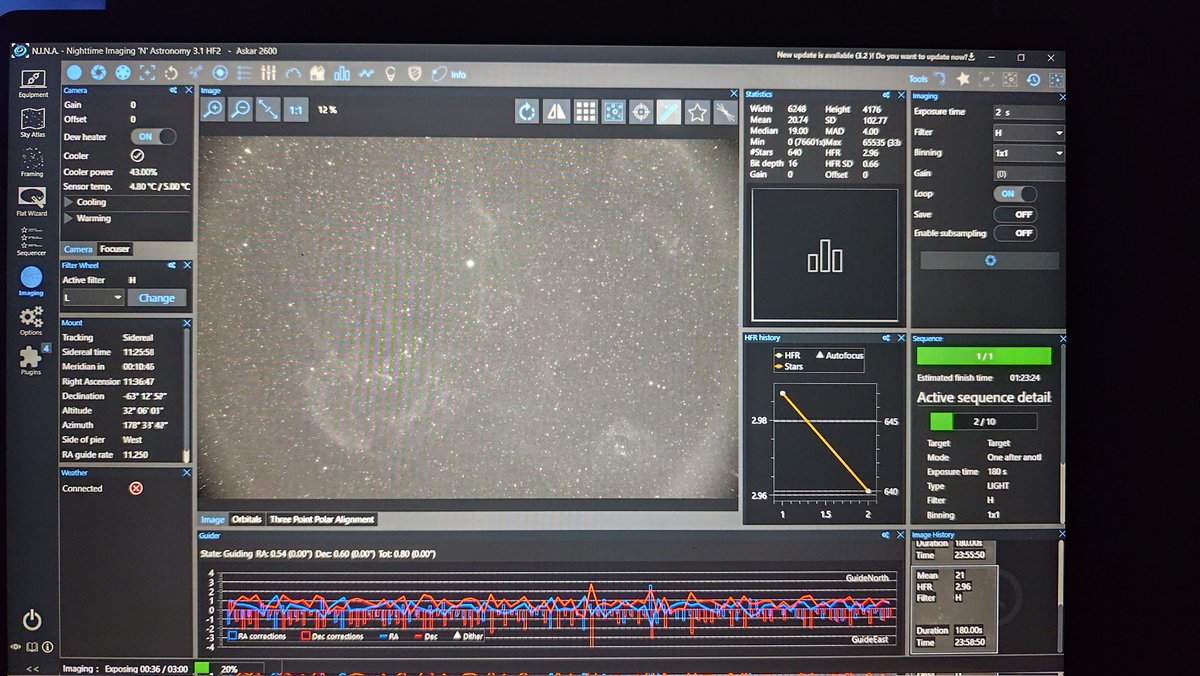The width and height of the screenshot is (1200, 676).
Task: Switch to the Image tab
Action: tap(212, 520)
